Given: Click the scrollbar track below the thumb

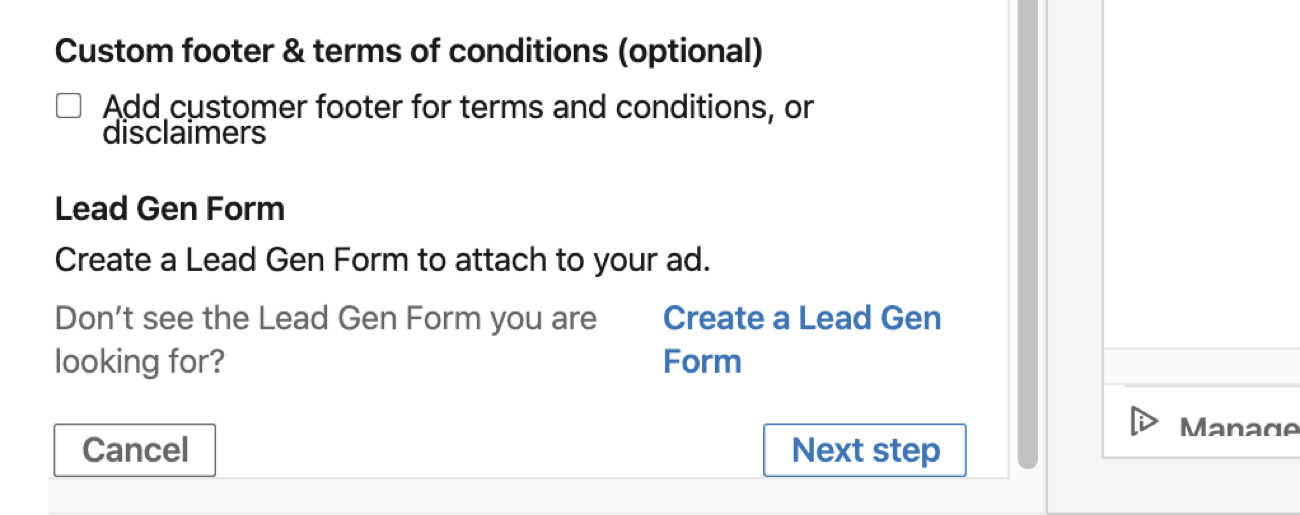Looking at the screenshot, I should [x=1027, y=473].
